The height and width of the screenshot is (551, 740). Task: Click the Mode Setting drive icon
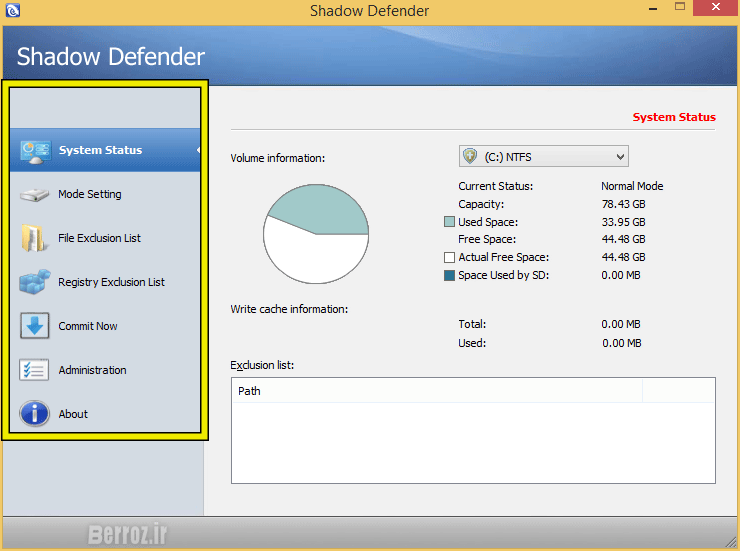[34, 195]
